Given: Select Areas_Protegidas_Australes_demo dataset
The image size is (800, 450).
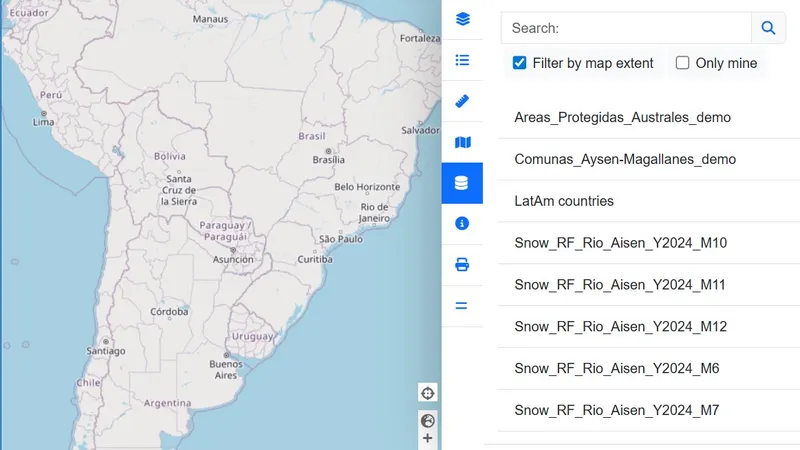Looking at the screenshot, I should click(622, 117).
